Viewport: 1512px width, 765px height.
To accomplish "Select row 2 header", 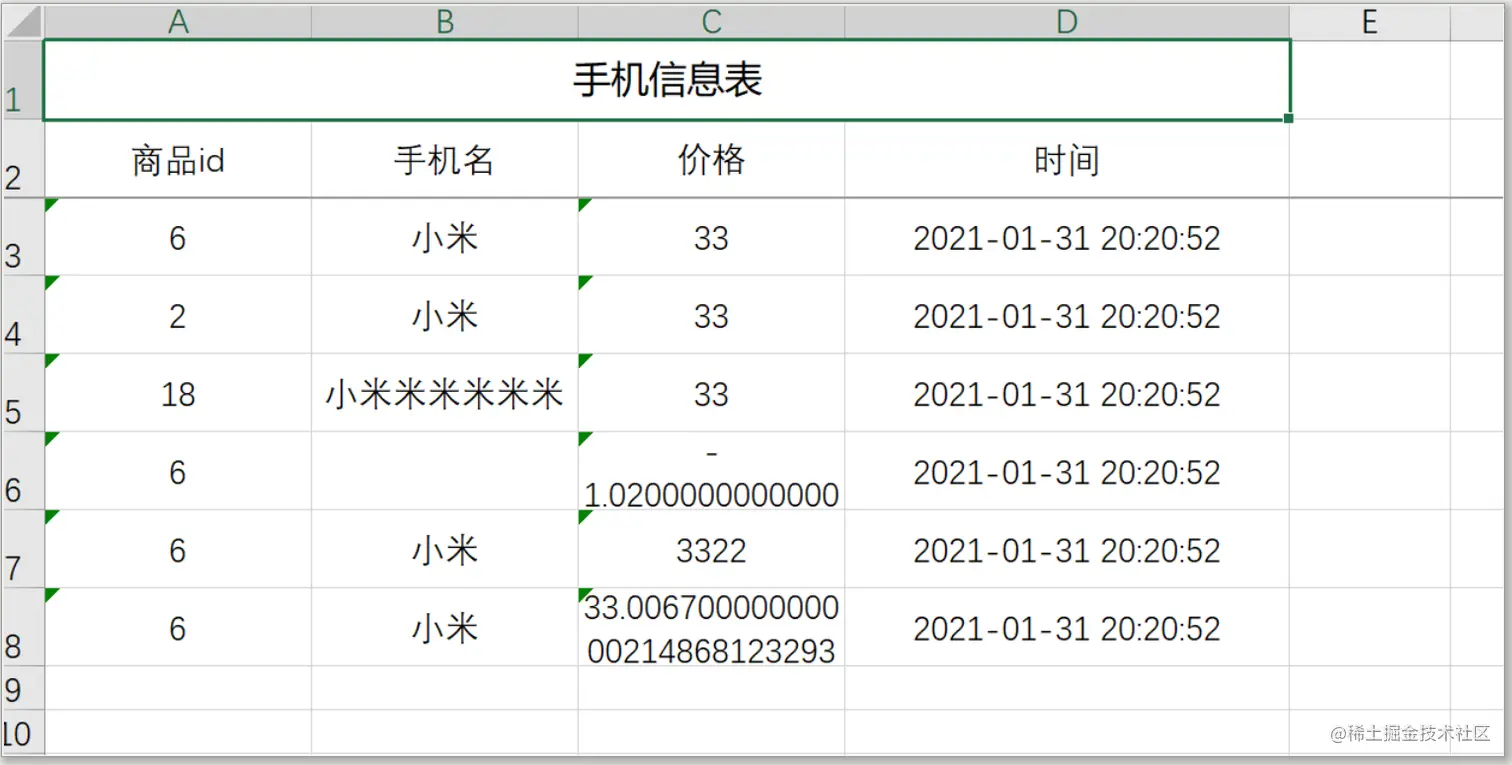I will click(x=23, y=159).
